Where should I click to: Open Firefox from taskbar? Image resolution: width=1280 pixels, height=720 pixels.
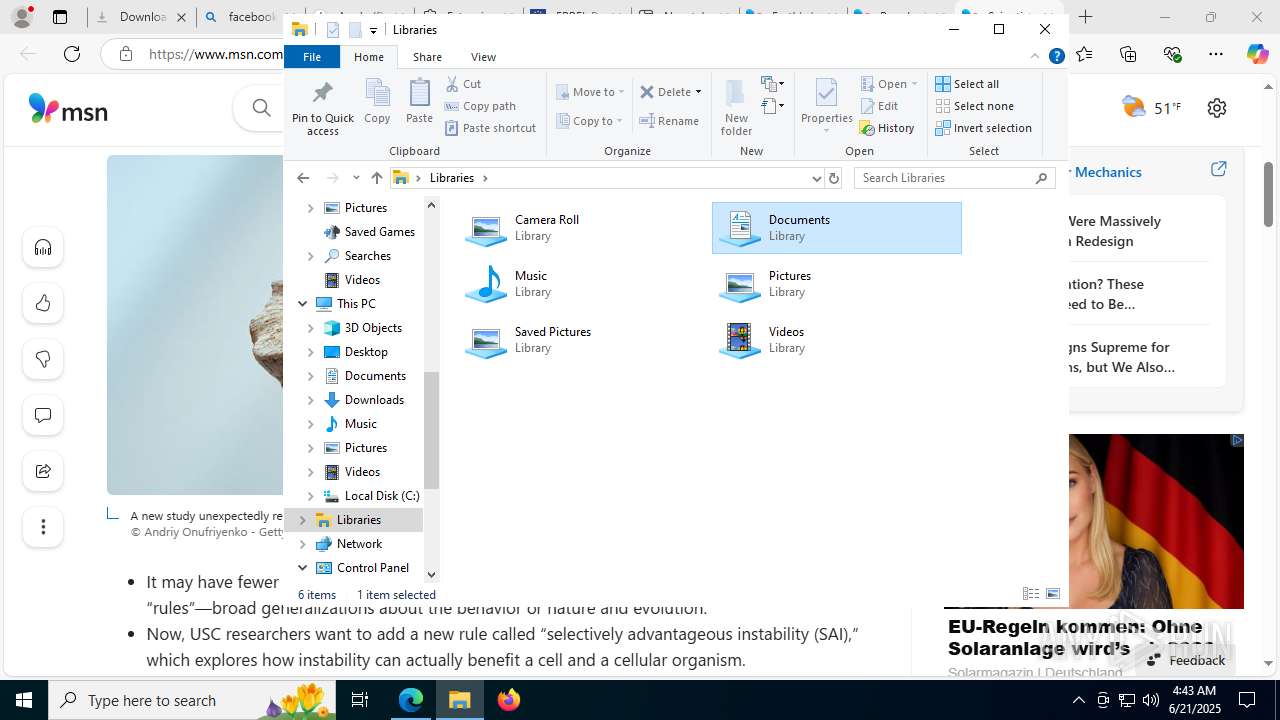[x=509, y=700]
